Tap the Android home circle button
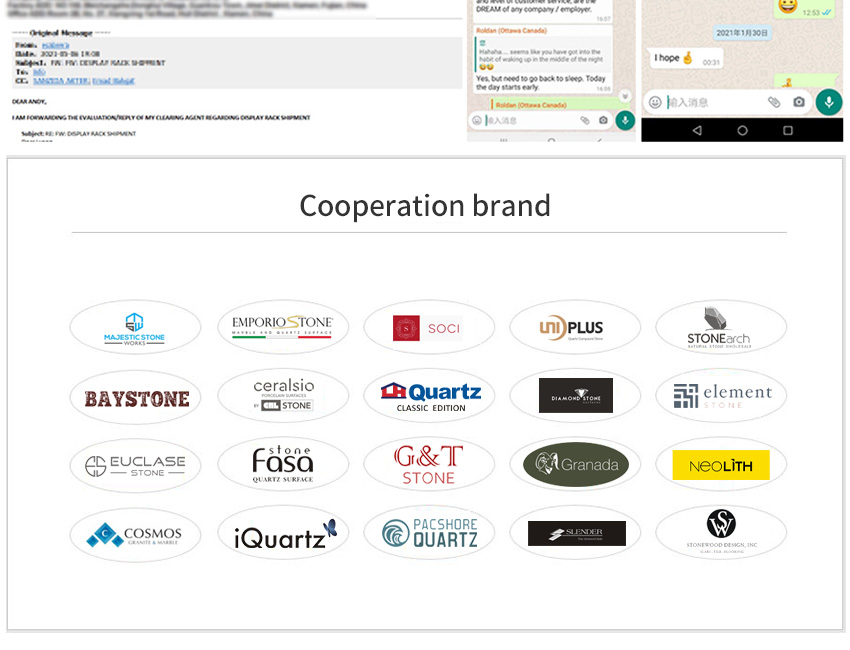 pos(742,130)
